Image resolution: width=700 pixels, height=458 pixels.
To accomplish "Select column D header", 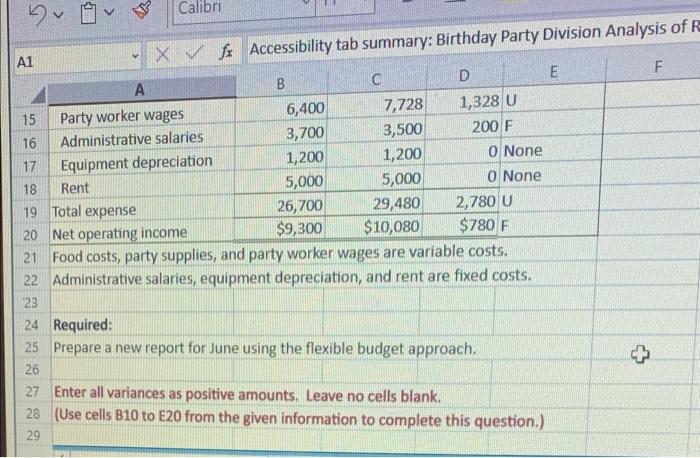I will pyautogui.click(x=464, y=76).
